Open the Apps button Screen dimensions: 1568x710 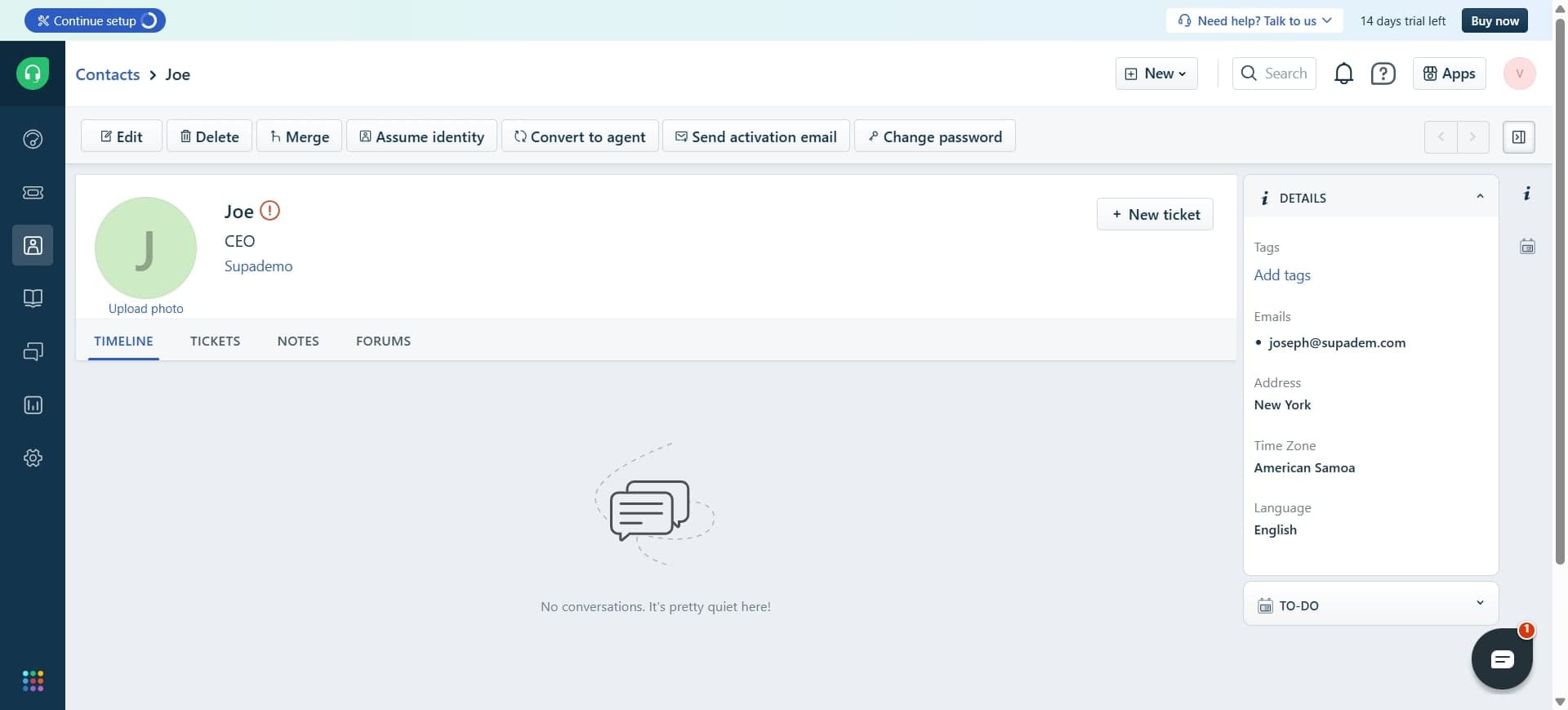click(1449, 74)
